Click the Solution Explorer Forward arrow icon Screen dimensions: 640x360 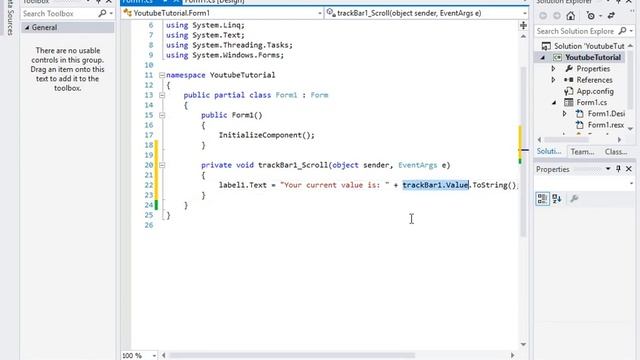pos(557,16)
